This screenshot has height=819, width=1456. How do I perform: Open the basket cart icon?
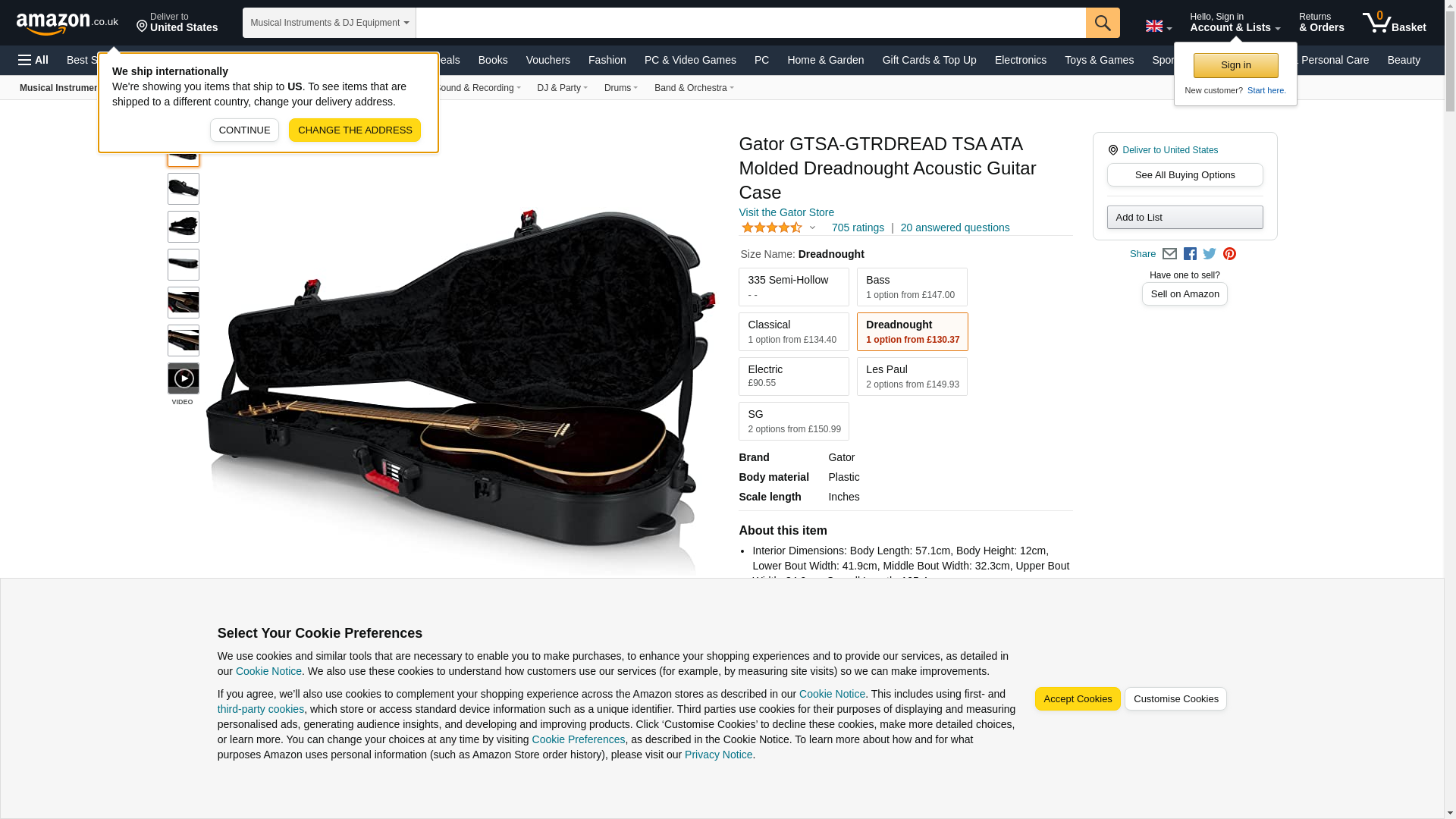[x=1394, y=23]
